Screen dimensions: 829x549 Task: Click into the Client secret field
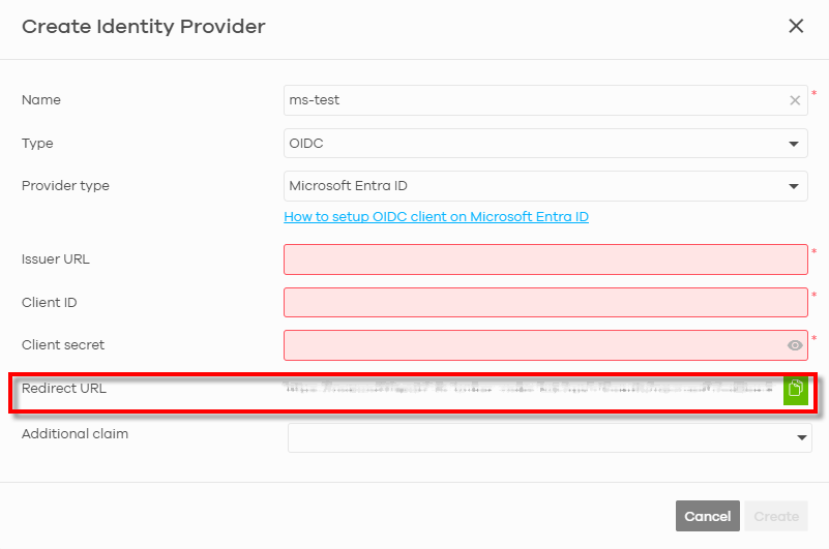534,345
